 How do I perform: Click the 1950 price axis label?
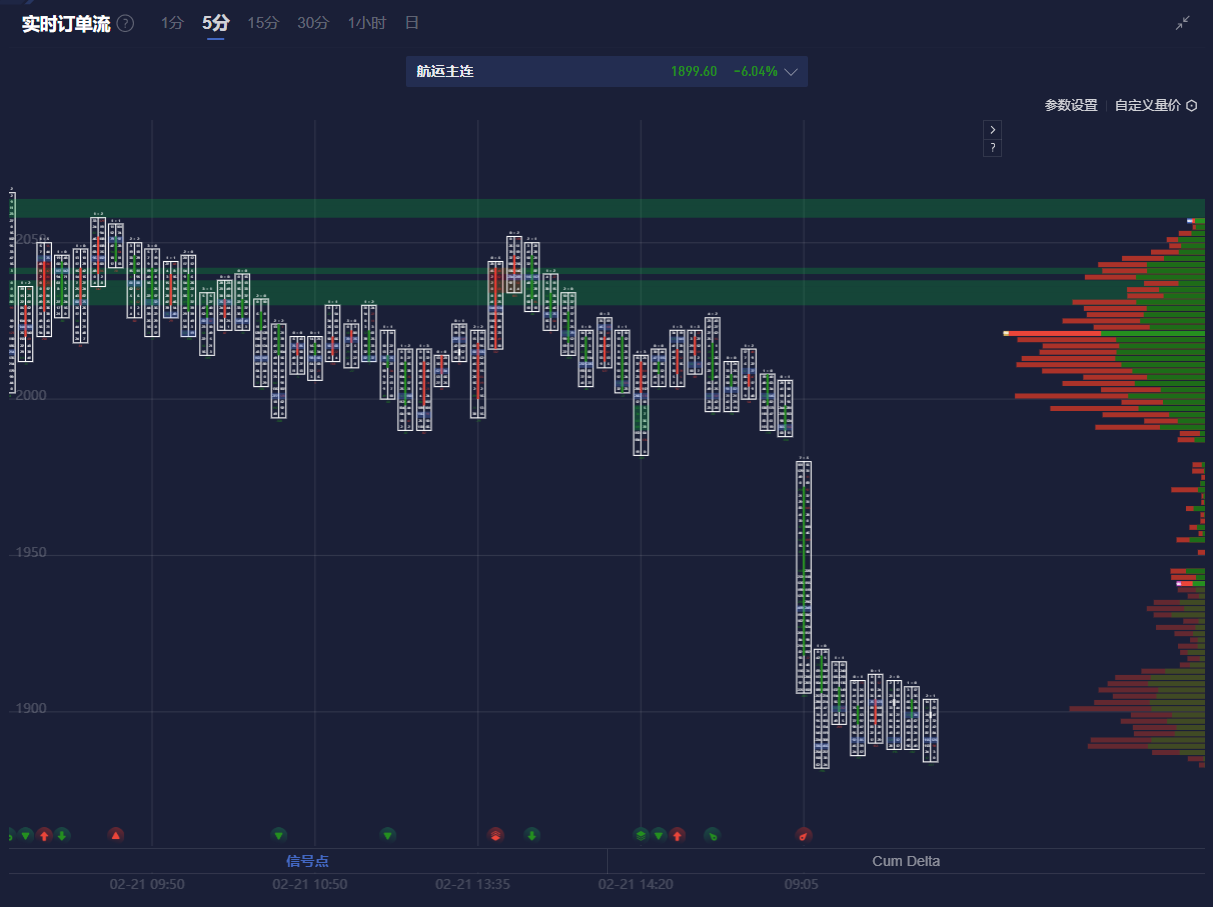30,552
